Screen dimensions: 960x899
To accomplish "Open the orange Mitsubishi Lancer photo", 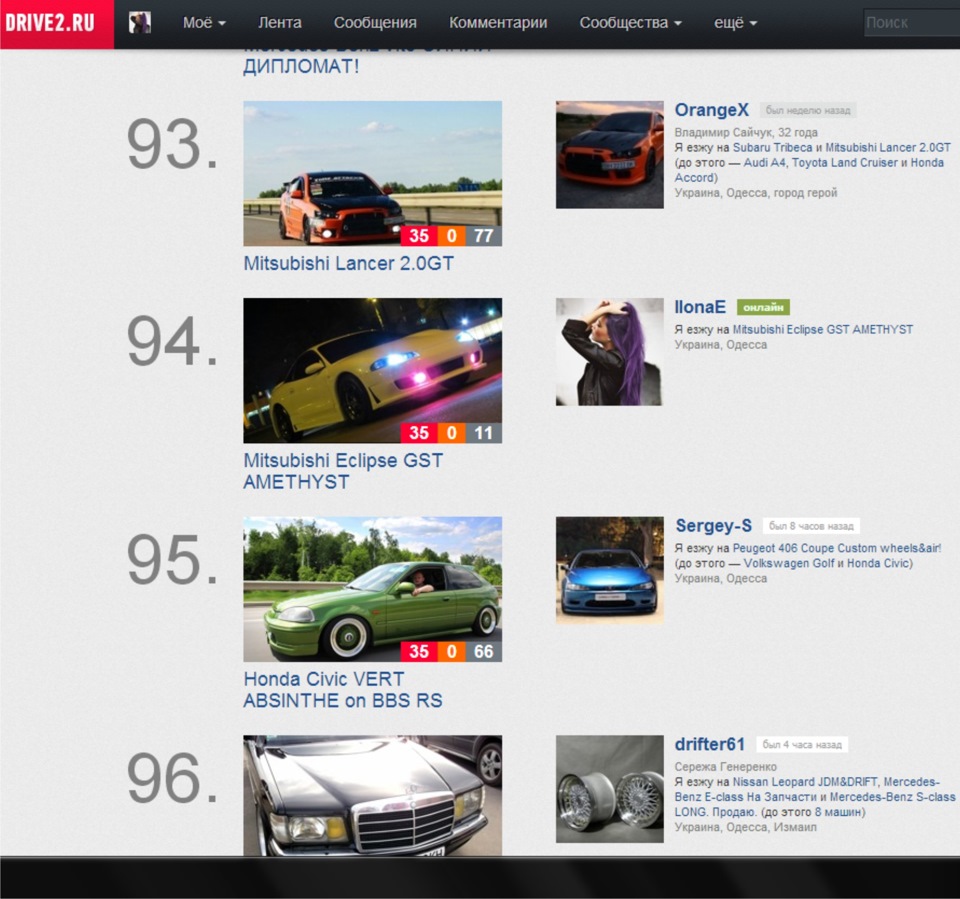I will coord(372,173).
